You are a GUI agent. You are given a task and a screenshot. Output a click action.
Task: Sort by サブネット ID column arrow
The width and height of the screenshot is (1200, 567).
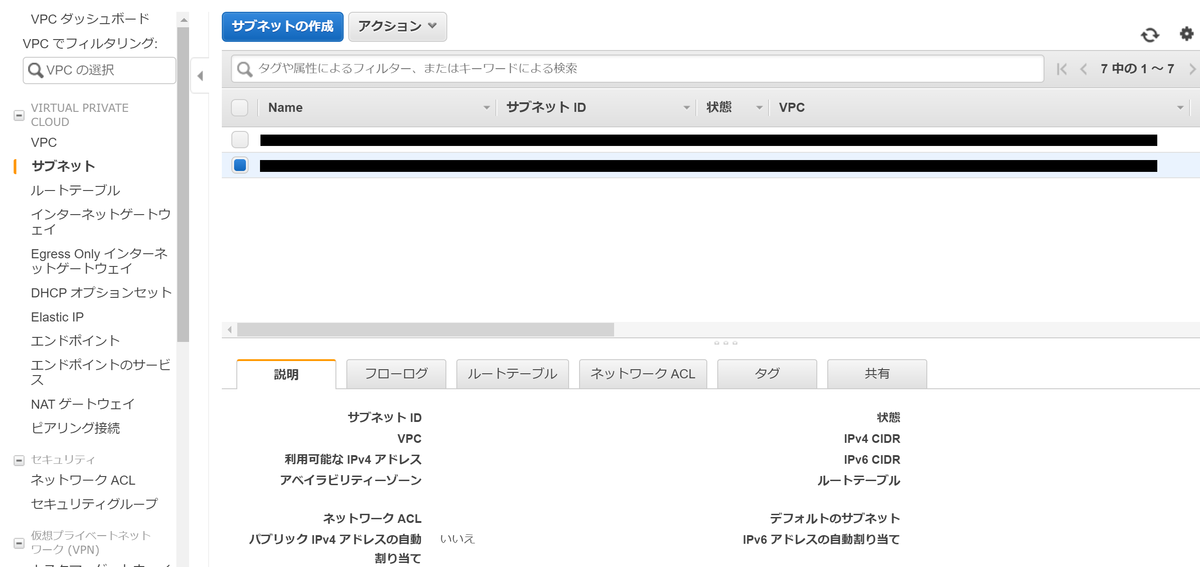point(687,107)
